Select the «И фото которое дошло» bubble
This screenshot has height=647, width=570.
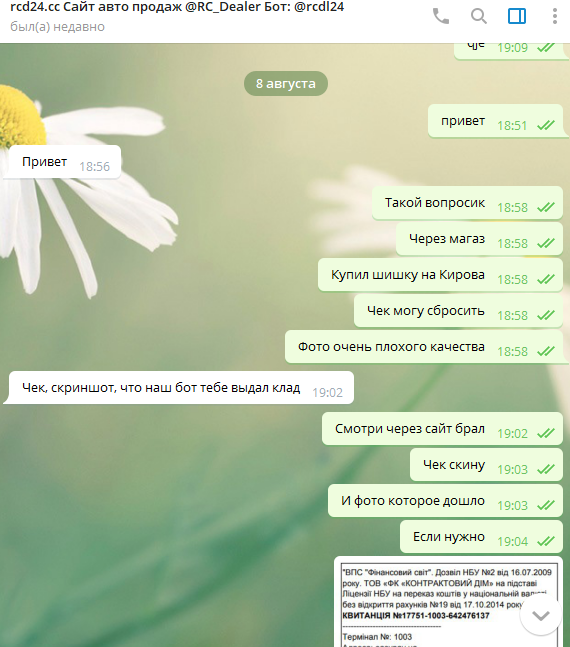[x=445, y=501]
